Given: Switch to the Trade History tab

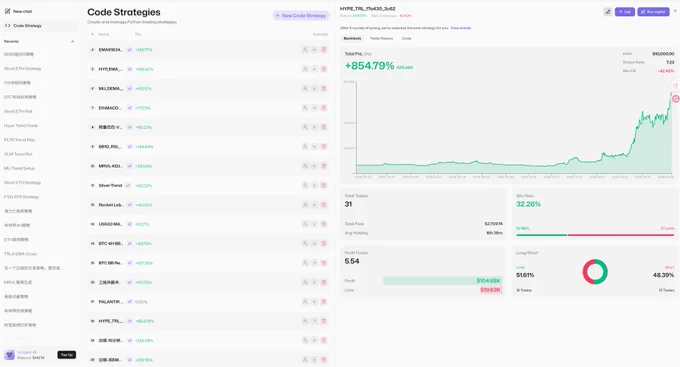Looking at the screenshot, I should 381,39.
